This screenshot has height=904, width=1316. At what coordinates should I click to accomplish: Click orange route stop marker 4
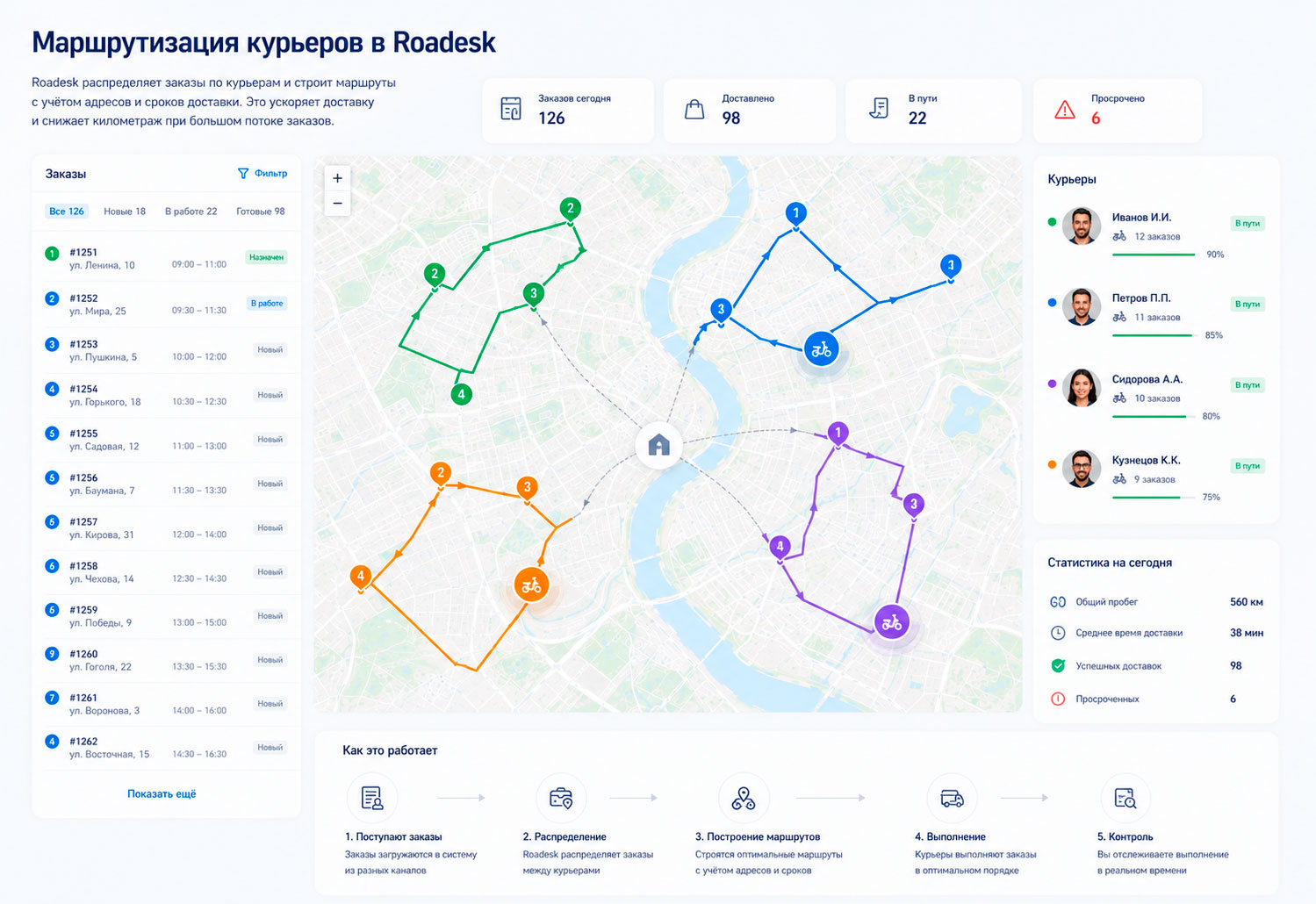[x=360, y=578]
